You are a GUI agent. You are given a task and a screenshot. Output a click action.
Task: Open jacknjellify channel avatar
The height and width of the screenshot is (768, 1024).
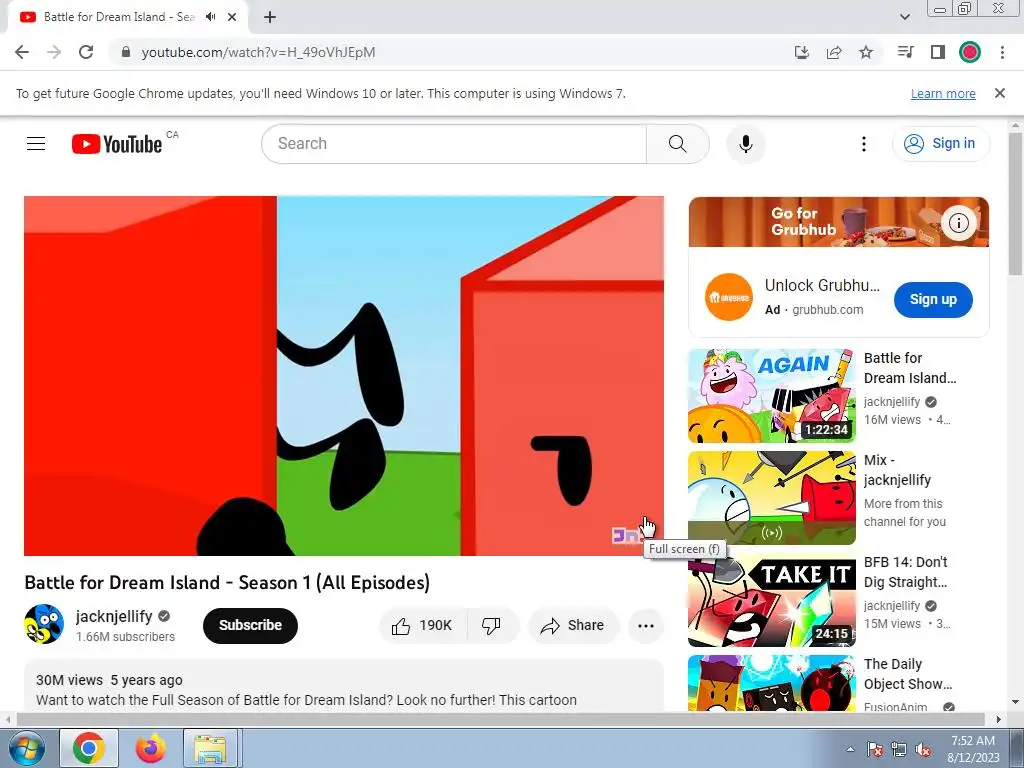pyautogui.click(x=44, y=624)
